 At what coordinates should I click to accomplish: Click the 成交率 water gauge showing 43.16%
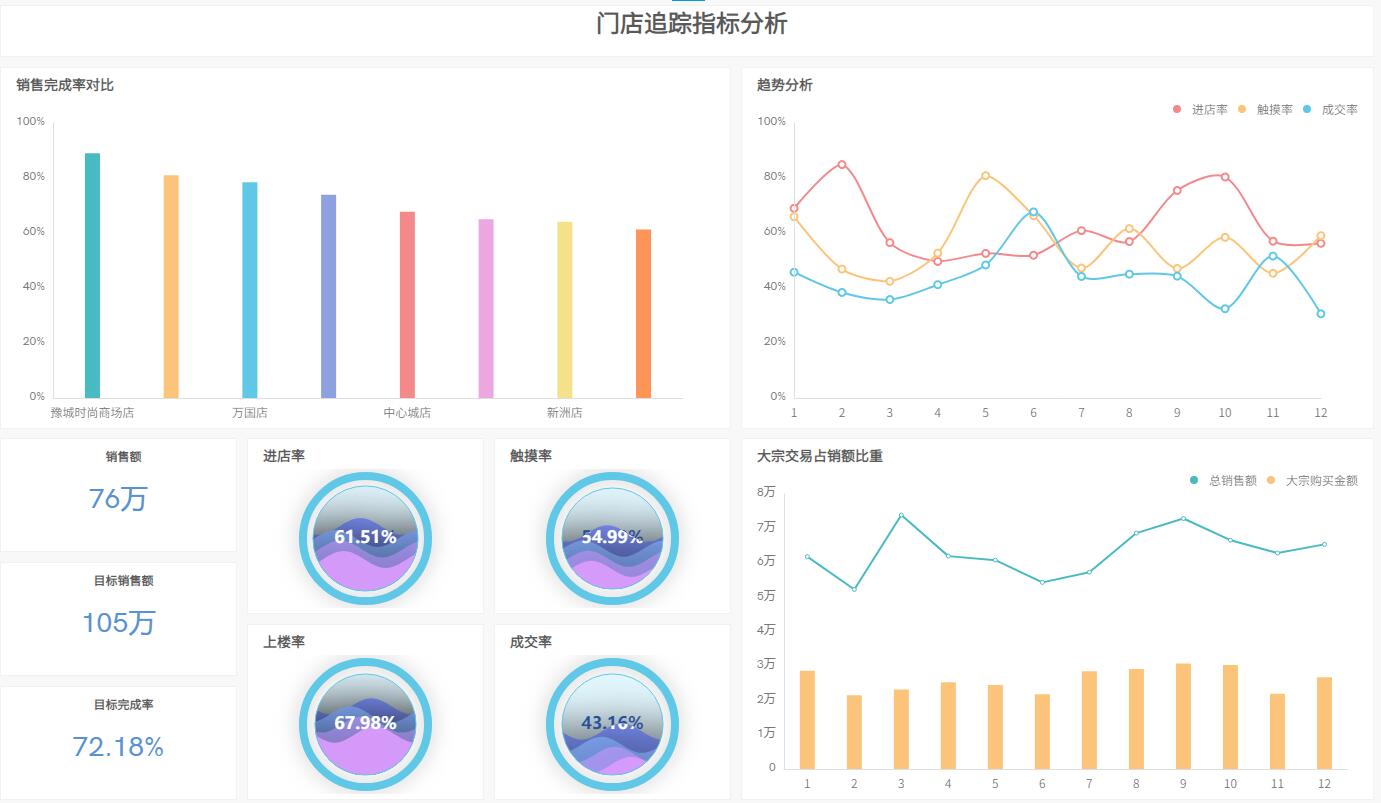click(611, 723)
